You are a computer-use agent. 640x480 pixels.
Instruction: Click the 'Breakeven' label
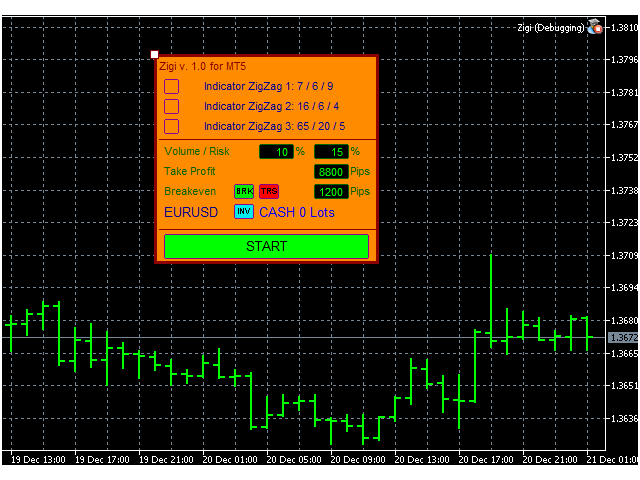[x=190, y=191]
